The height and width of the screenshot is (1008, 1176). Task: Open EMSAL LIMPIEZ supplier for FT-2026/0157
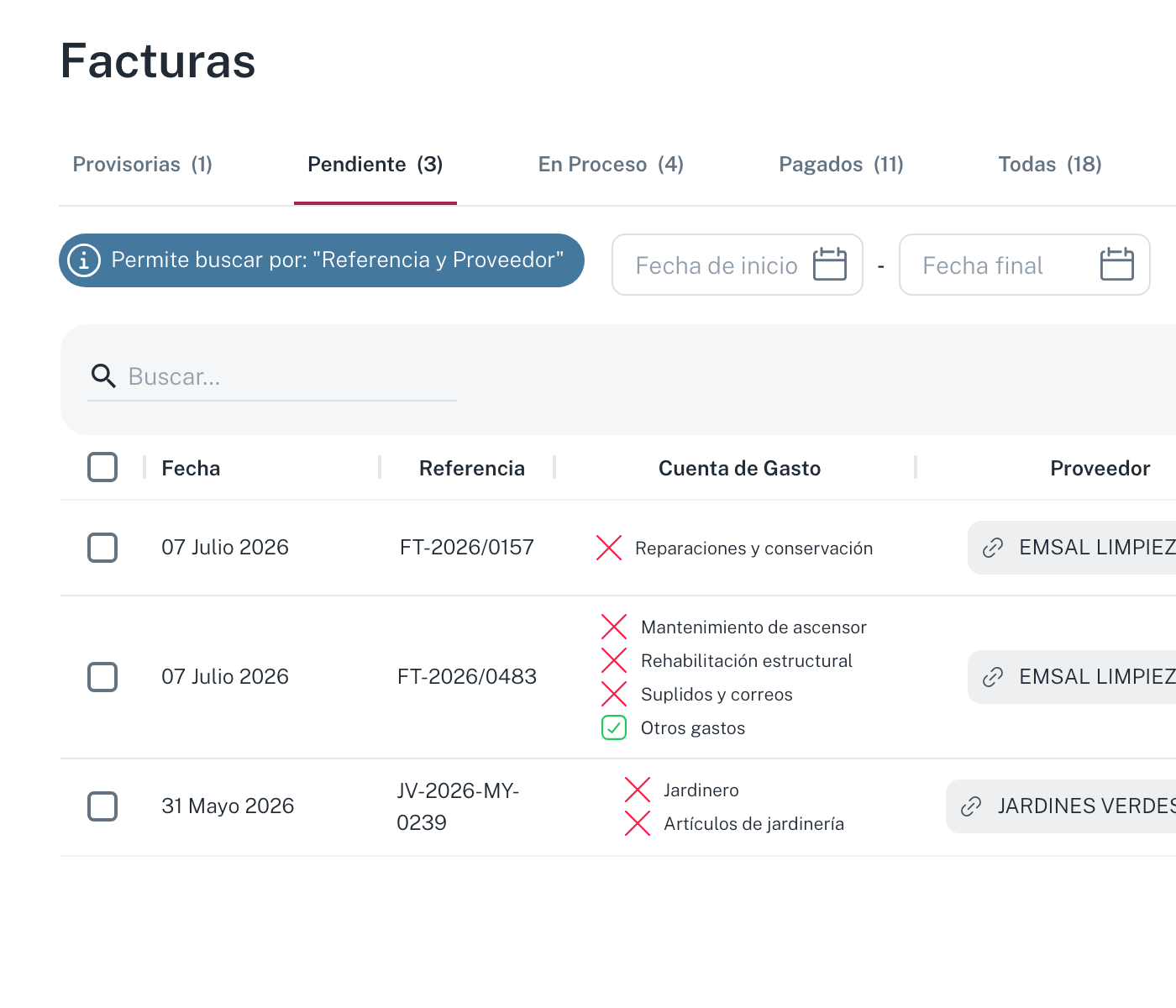coord(1072,548)
